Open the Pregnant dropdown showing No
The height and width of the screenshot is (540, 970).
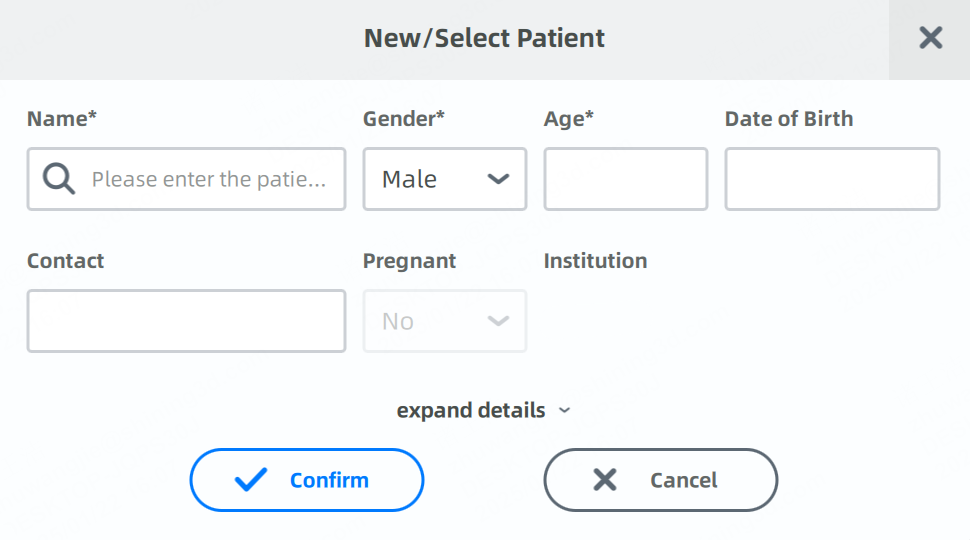coord(444,321)
